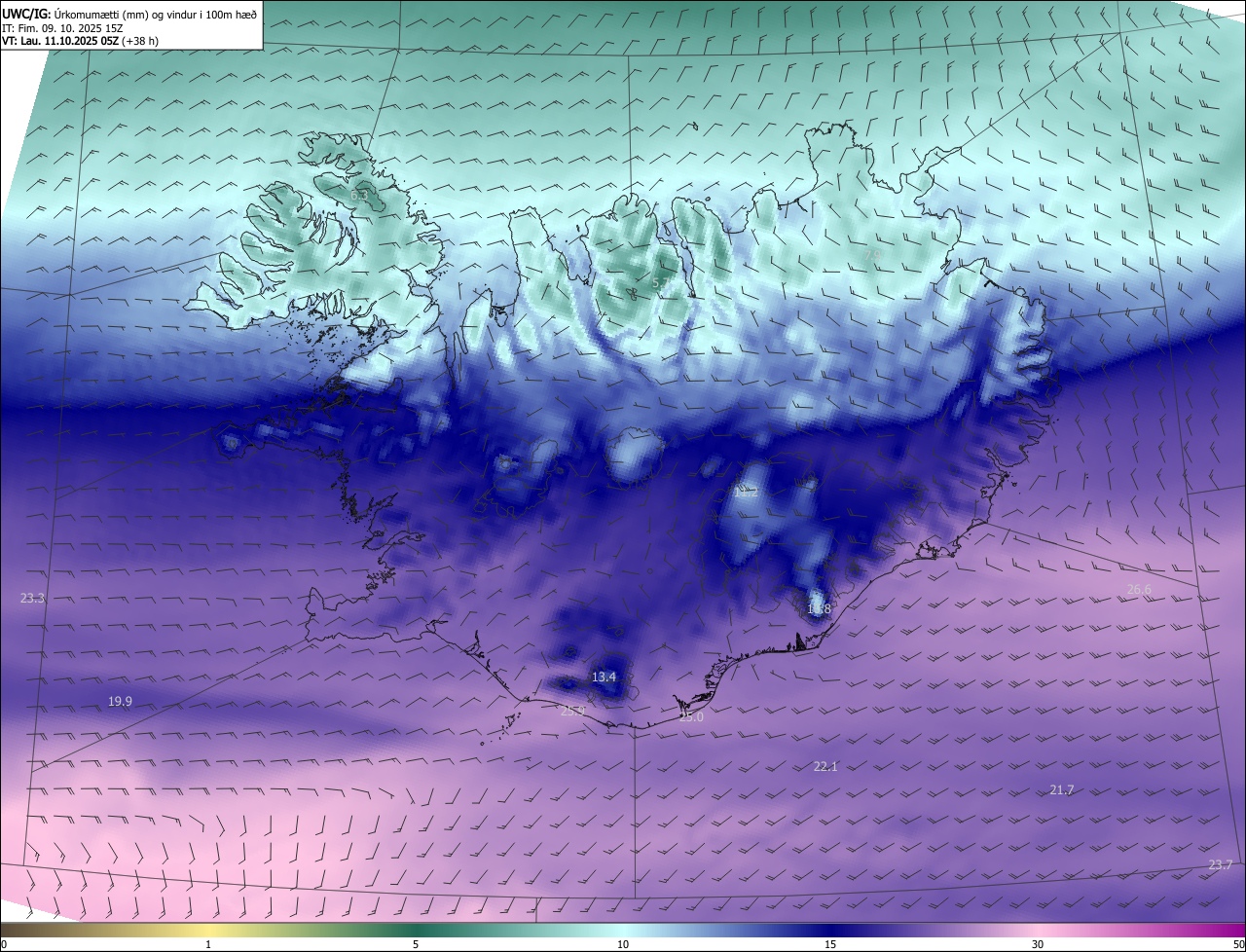Click the map title 'UWC/IG: Úrkomumætti (mm) og vindur í 100m hæð'
Image resolution: width=1246 pixels, height=952 pixels.
coord(129,13)
